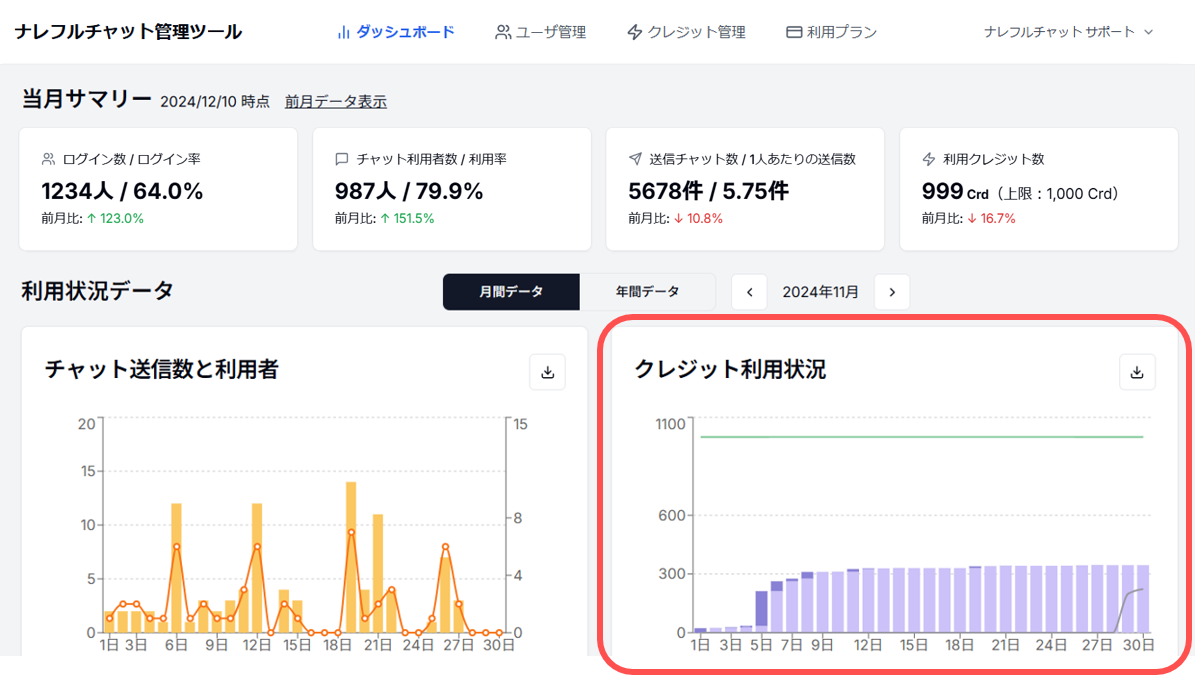The height and width of the screenshot is (676, 1195).
Task: Click the credit management lightning icon
Action: (x=634, y=32)
